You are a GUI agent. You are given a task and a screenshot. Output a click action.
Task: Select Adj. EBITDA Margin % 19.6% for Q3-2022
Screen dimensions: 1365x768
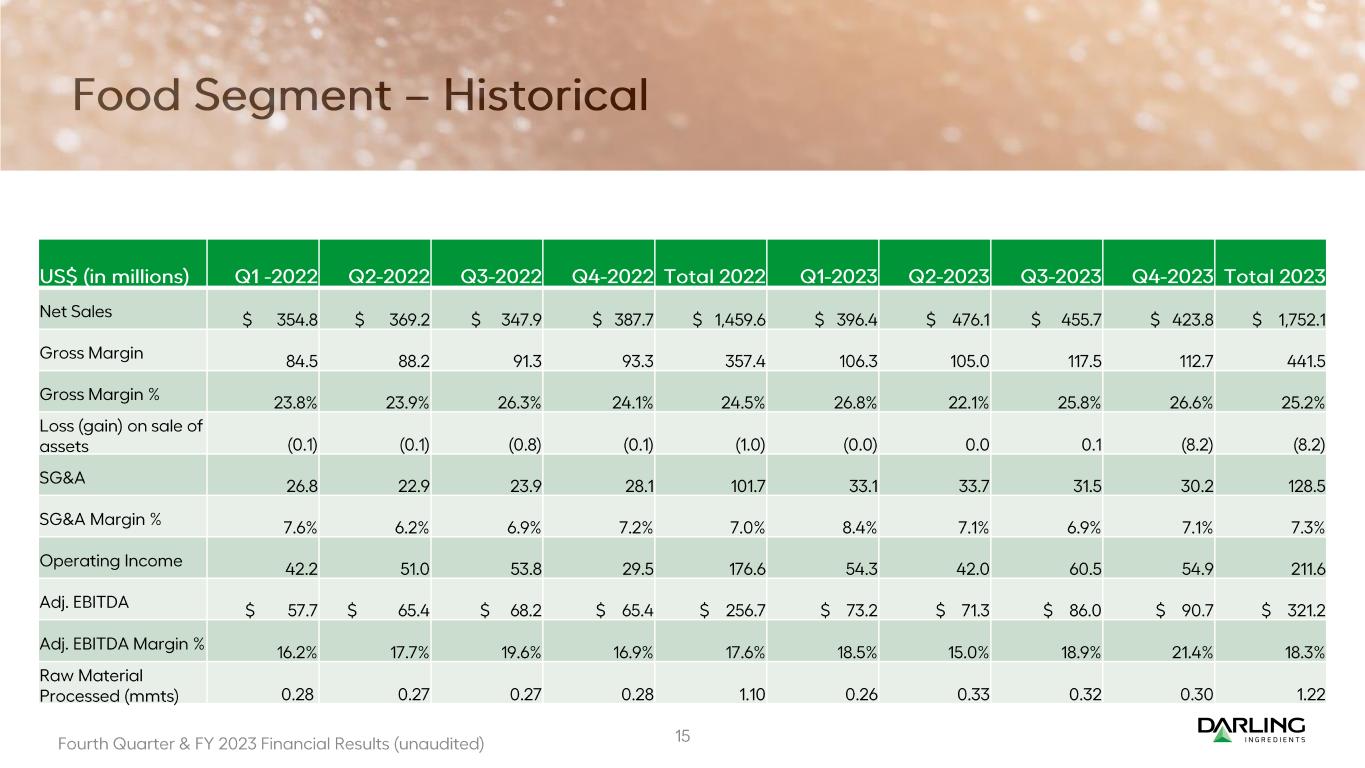point(521,651)
